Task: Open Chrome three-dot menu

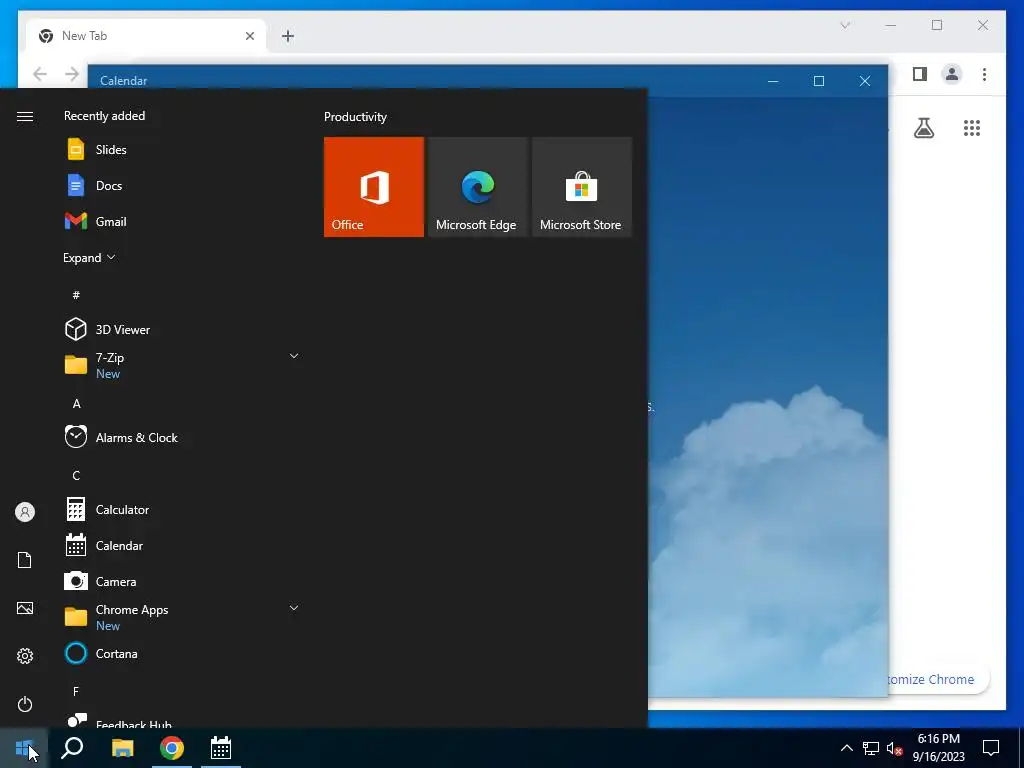Action: coord(984,74)
